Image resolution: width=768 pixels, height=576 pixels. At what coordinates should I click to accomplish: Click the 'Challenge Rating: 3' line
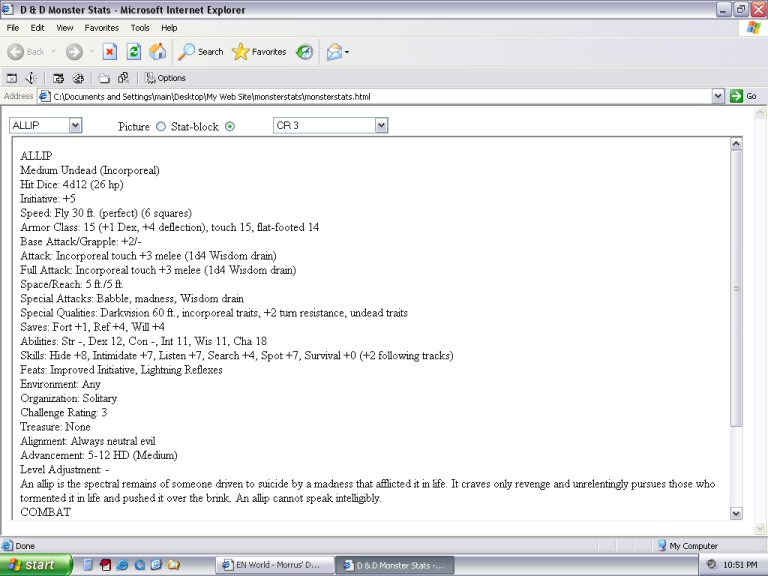point(63,413)
